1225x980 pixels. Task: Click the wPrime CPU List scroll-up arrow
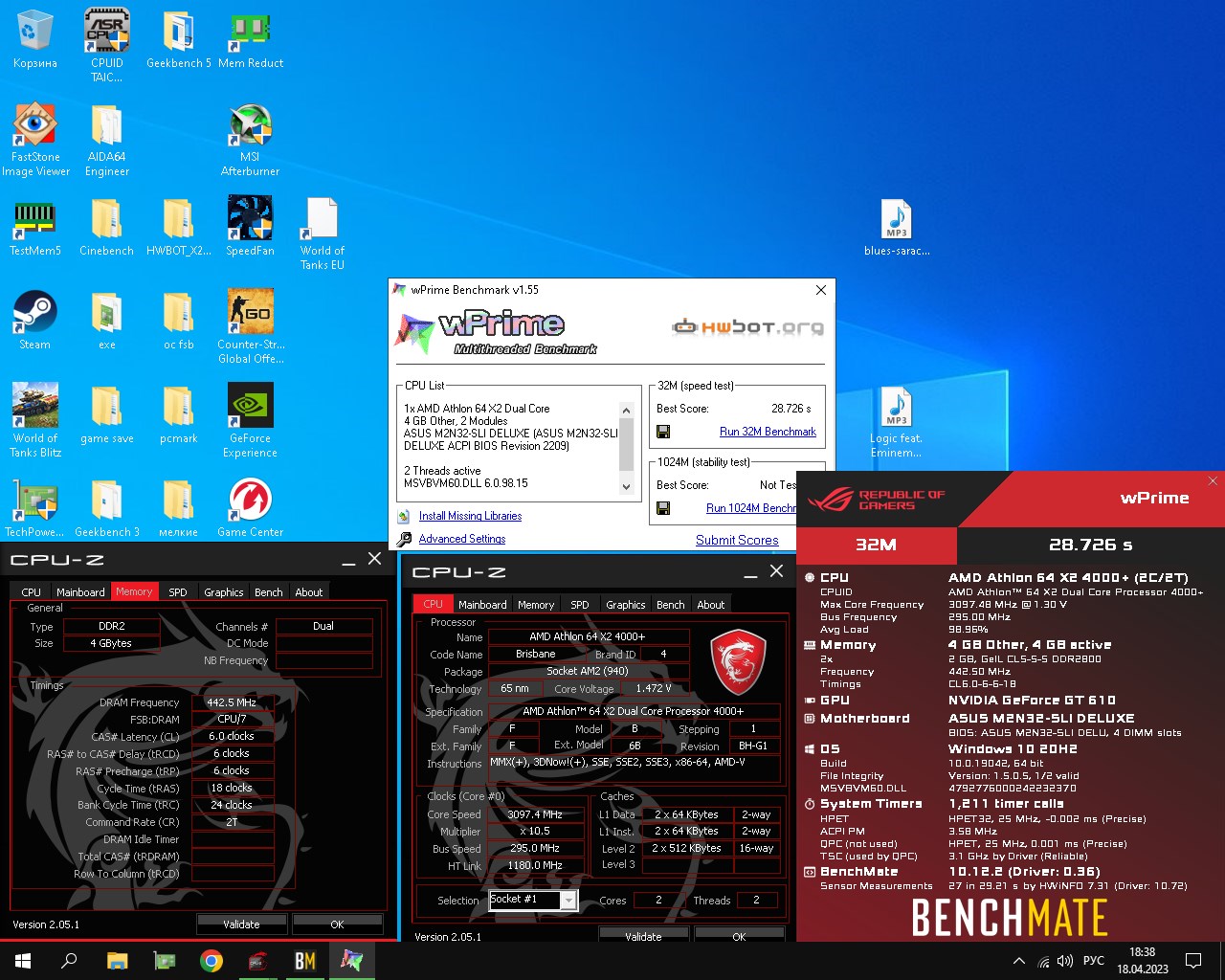[627, 411]
